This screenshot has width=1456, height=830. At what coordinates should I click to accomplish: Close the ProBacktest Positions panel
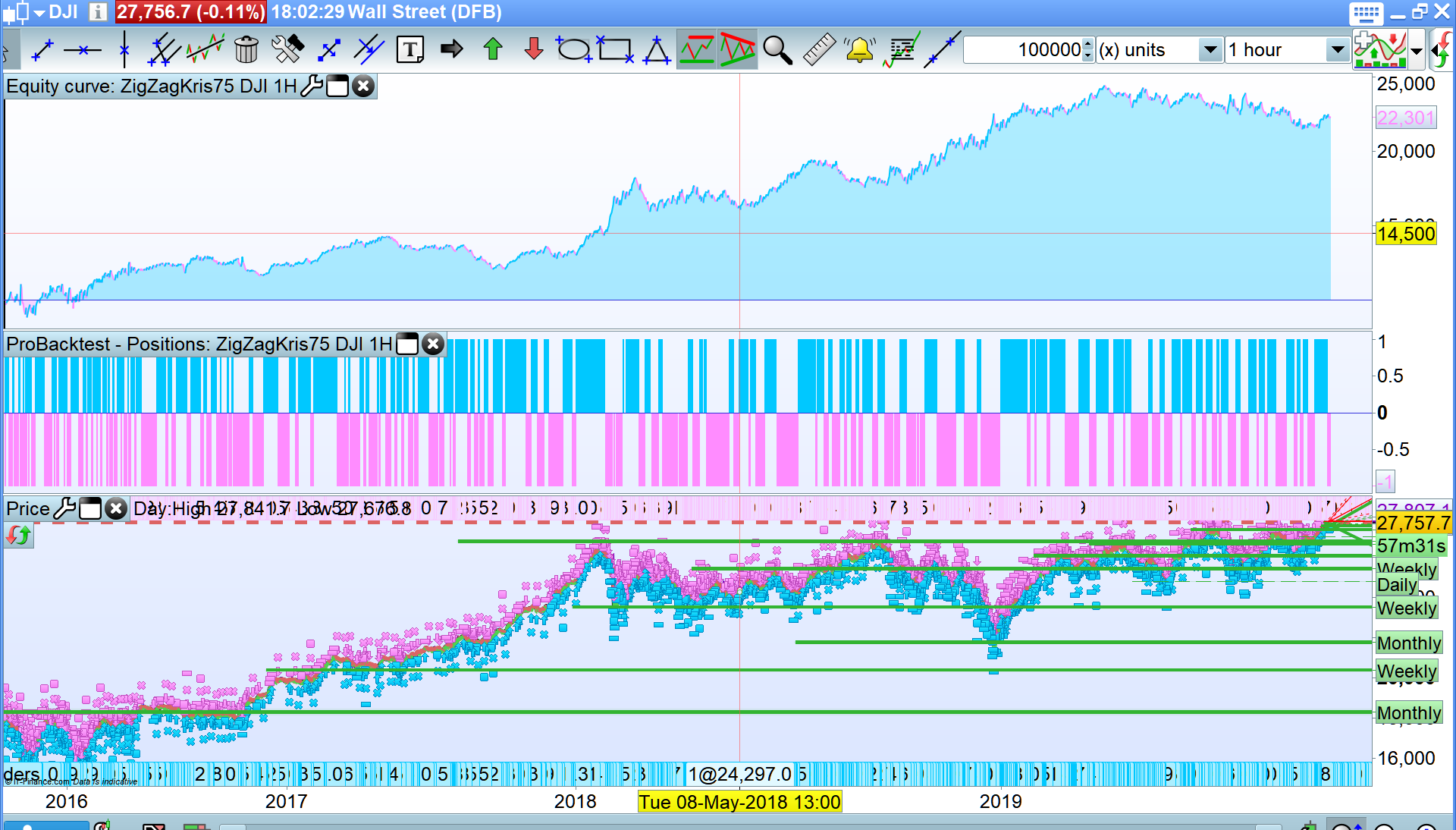click(x=433, y=344)
